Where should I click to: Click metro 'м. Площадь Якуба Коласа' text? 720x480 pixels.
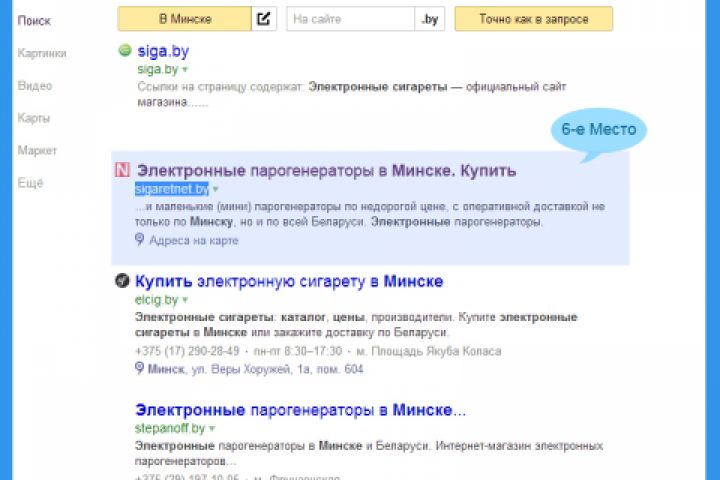428,351
